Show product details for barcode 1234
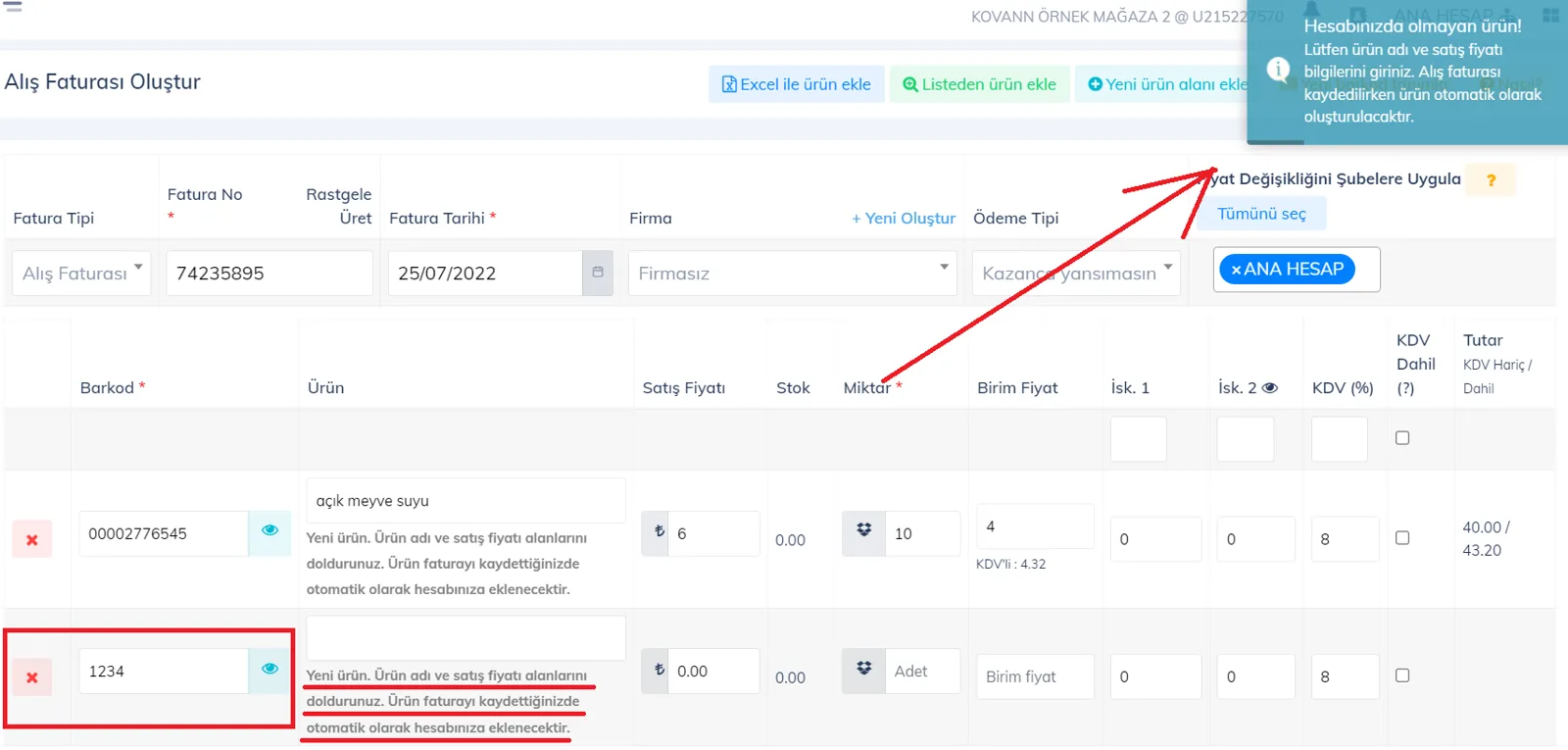This screenshot has height=750, width=1568. [269, 669]
